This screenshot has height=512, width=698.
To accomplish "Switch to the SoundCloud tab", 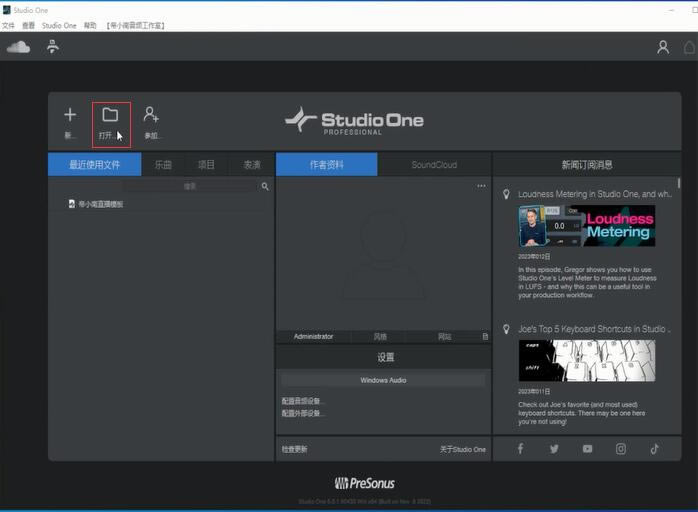I will [434, 165].
